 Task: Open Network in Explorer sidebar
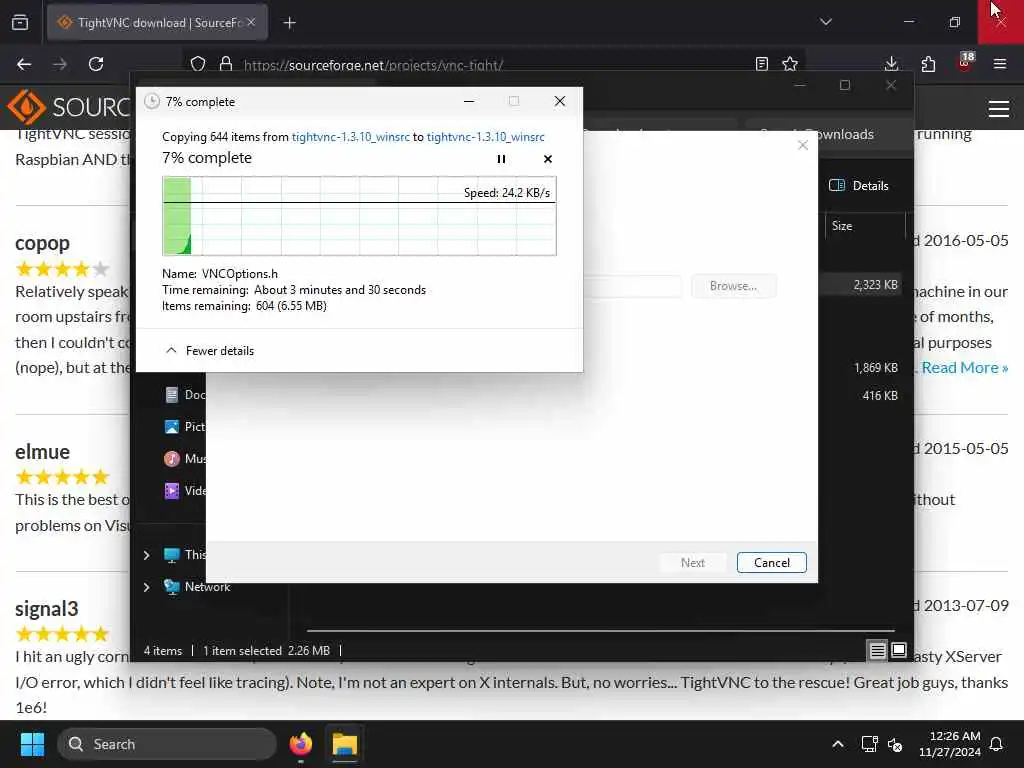[198, 586]
